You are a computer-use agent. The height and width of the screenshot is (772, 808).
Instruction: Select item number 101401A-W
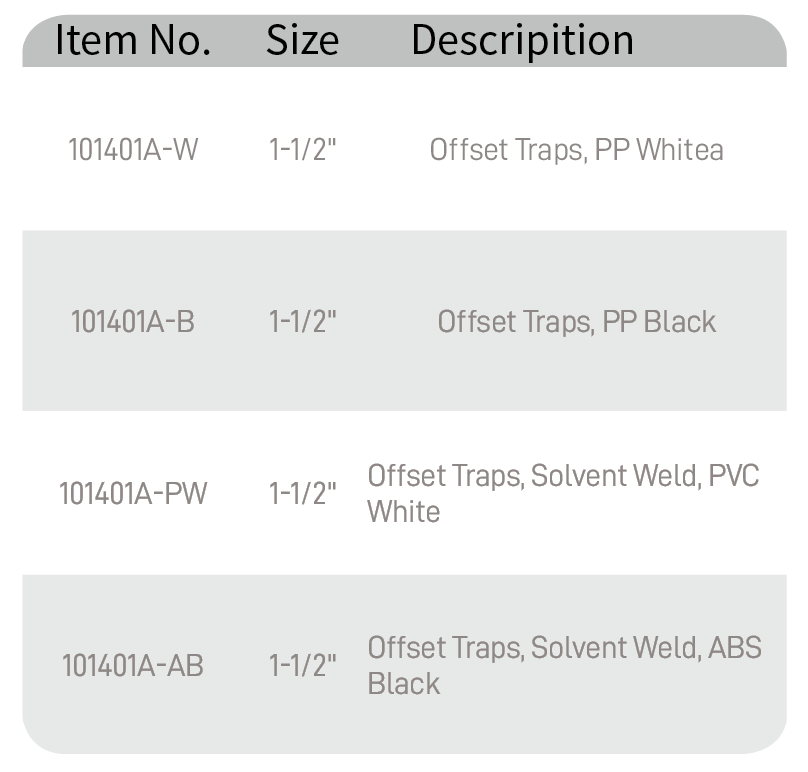point(133,149)
